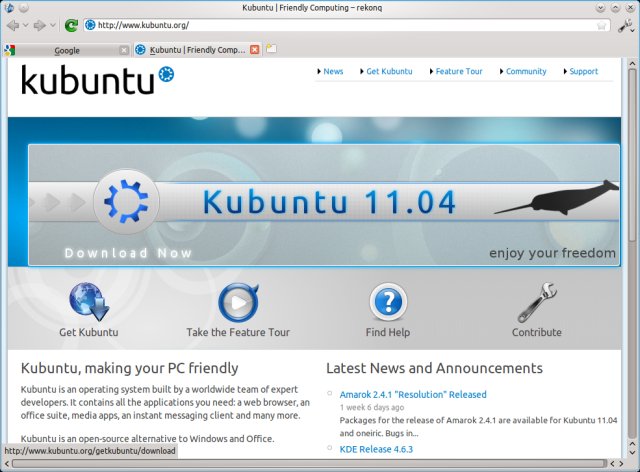Viewport: 640px width, 472px height.
Task: Click Download Now on the banner
Action: [128, 253]
